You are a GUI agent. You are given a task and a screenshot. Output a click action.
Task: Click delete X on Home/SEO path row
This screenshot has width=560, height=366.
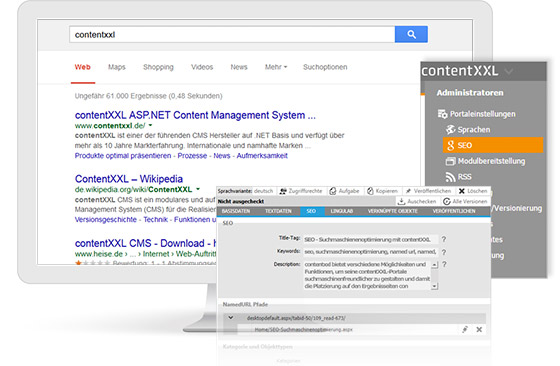pos(479,329)
